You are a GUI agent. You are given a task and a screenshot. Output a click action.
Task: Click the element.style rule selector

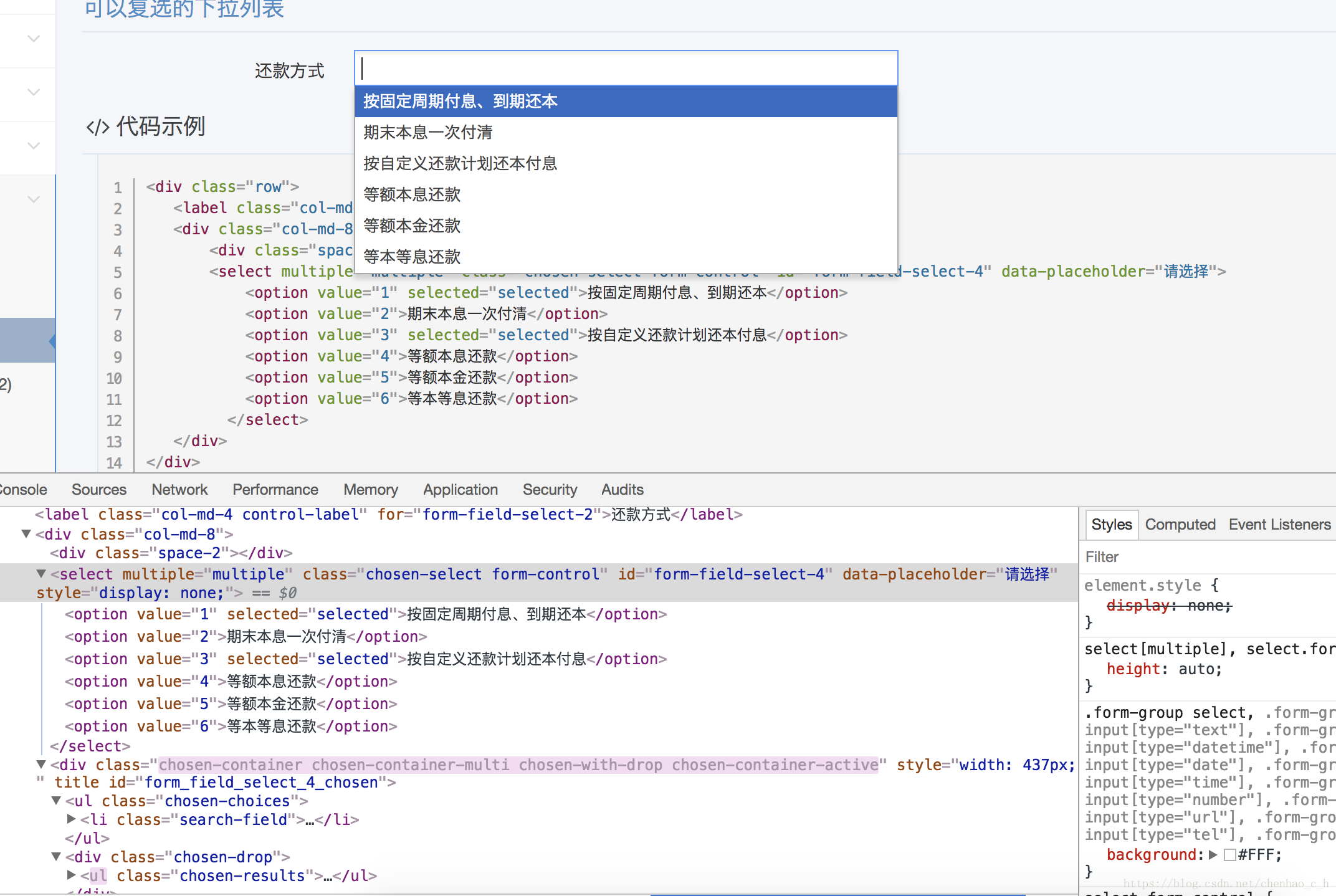(x=1143, y=586)
